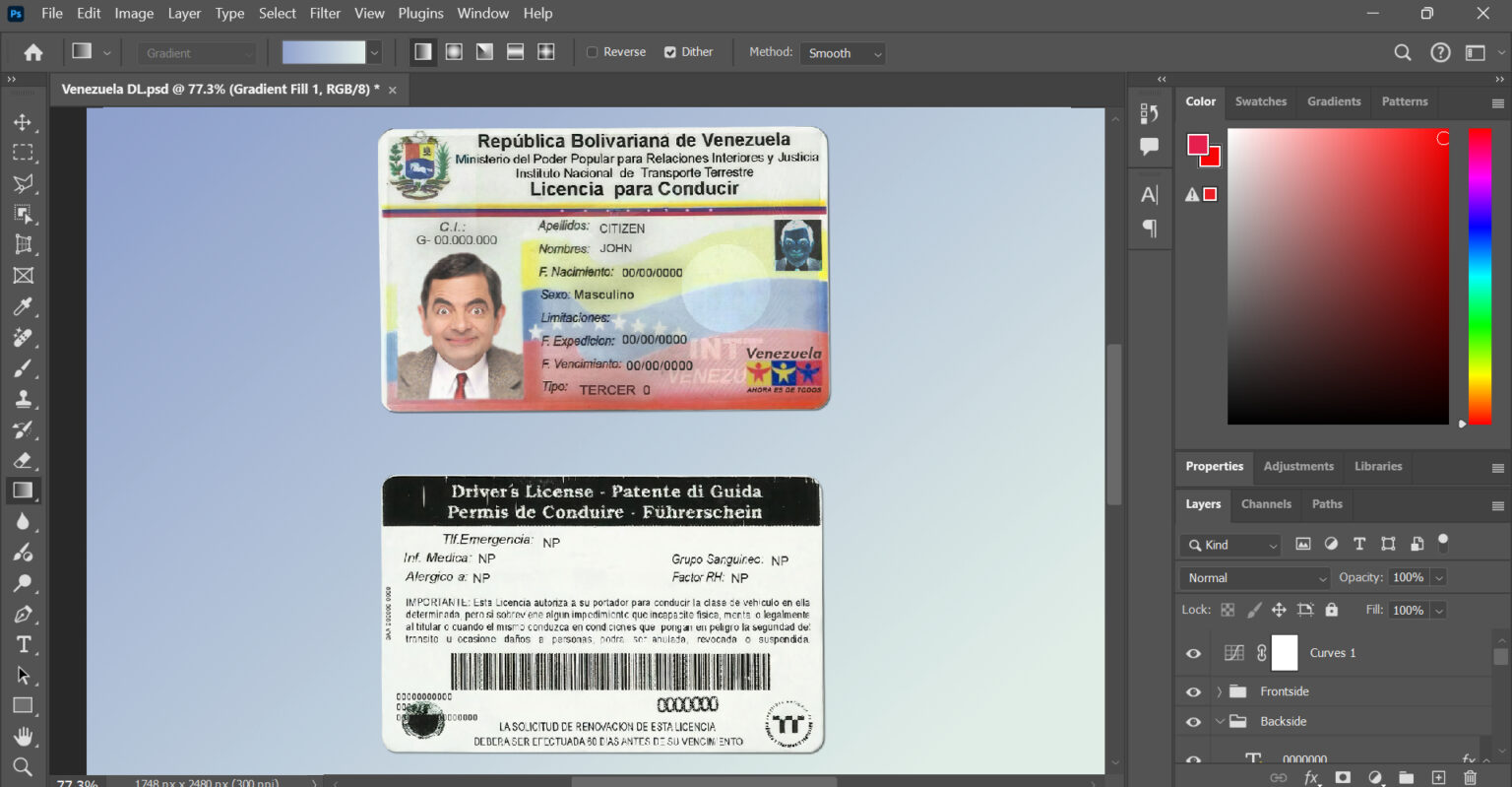Delete layer using the trash icon
Viewport: 1512px width, 787px height.
pyautogui.click(x=1471, y=778)
